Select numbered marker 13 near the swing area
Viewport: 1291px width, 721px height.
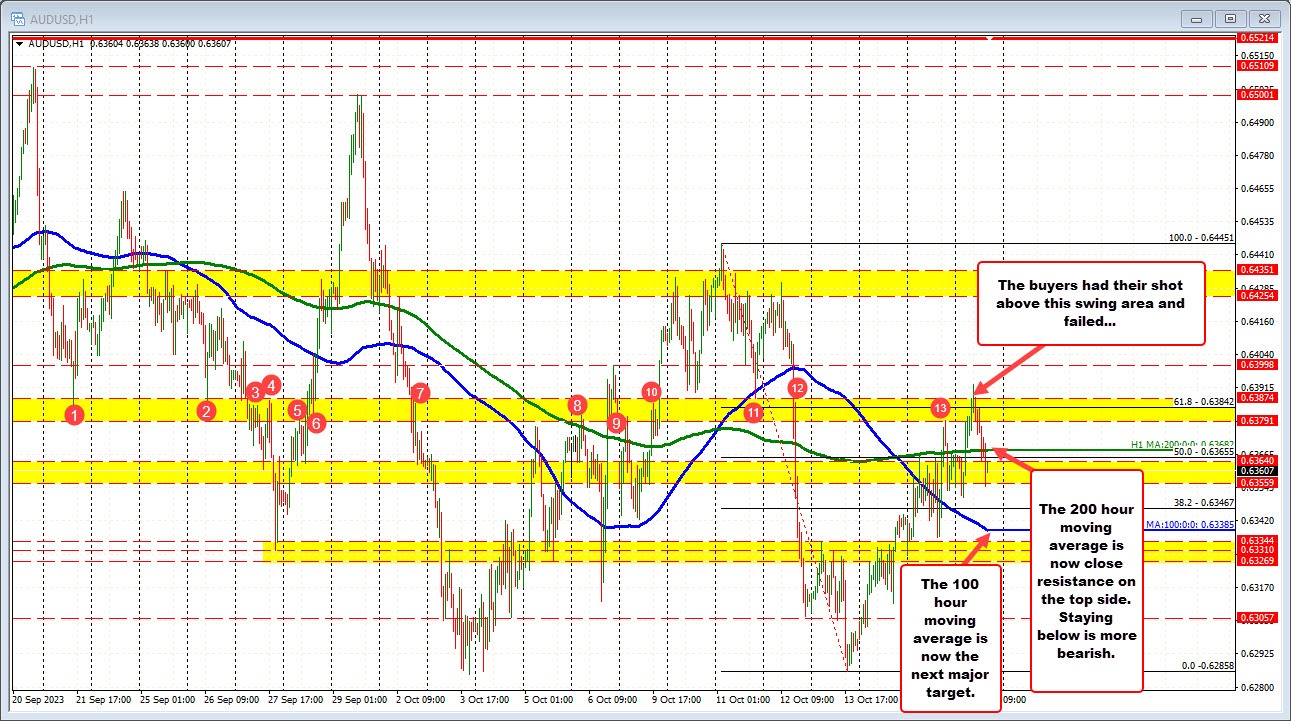(939, 408)
